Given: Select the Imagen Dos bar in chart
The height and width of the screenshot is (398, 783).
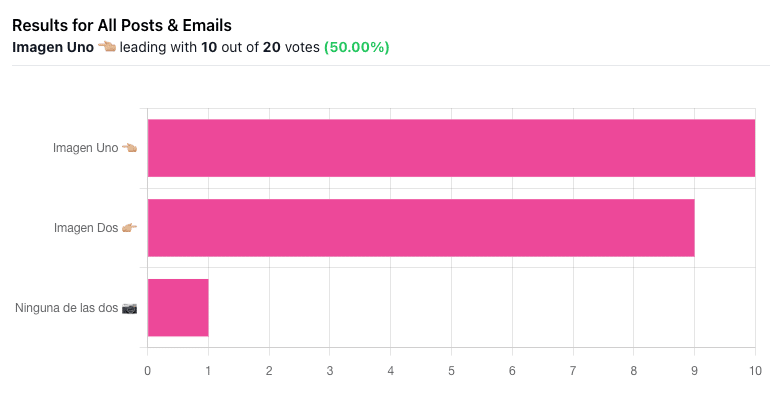Looking at the screenshot, I should coord(421,228).
